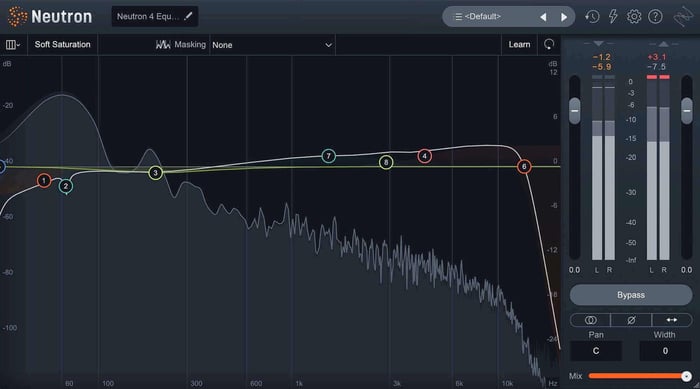Click the Neutron 4 Equ module name
The height and width of the screenshot is (389, 700).
(x=148, y=17)
